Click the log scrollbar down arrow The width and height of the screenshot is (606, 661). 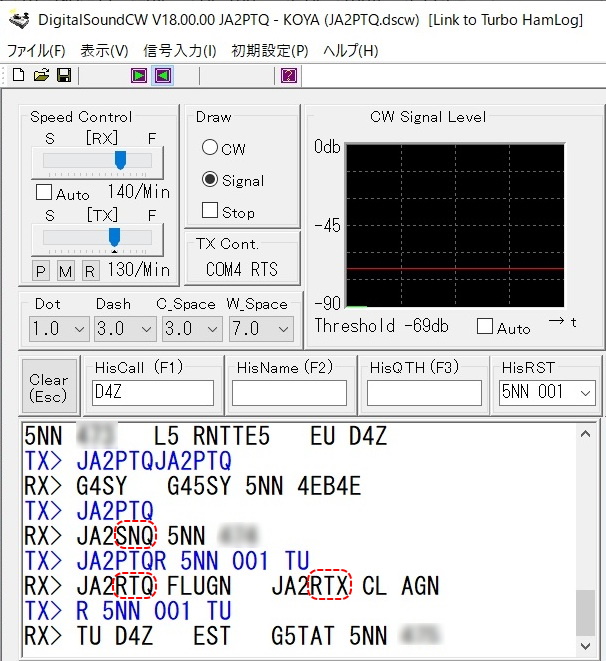[585, 646]
